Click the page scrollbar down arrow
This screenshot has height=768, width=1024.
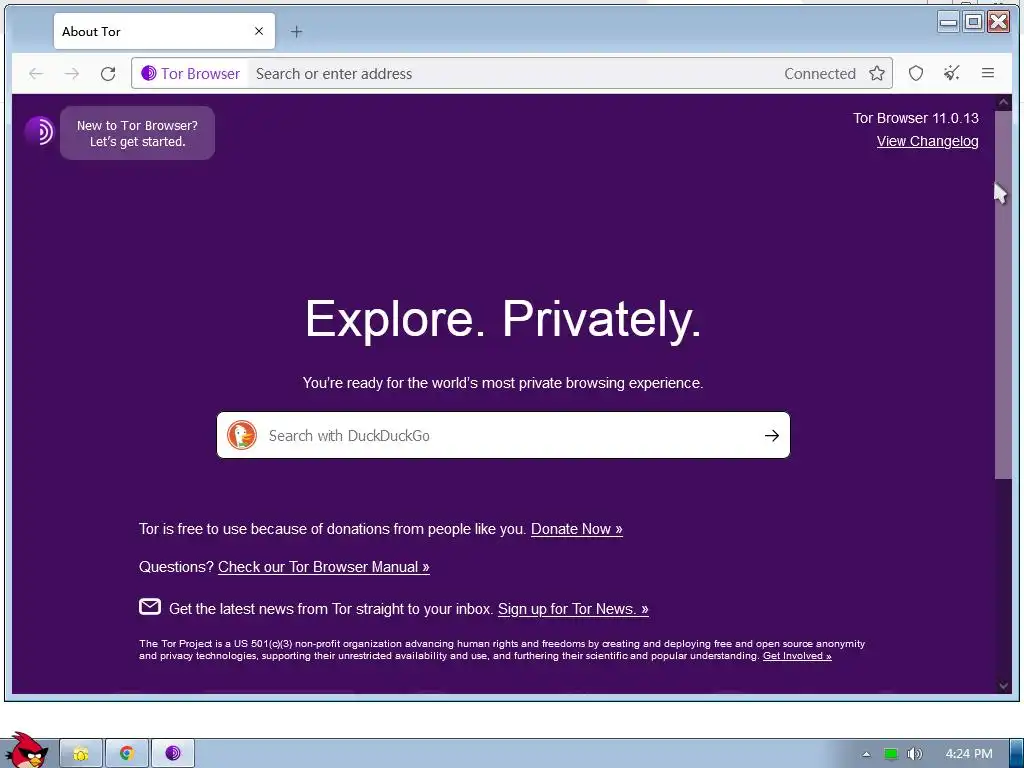1003,685
